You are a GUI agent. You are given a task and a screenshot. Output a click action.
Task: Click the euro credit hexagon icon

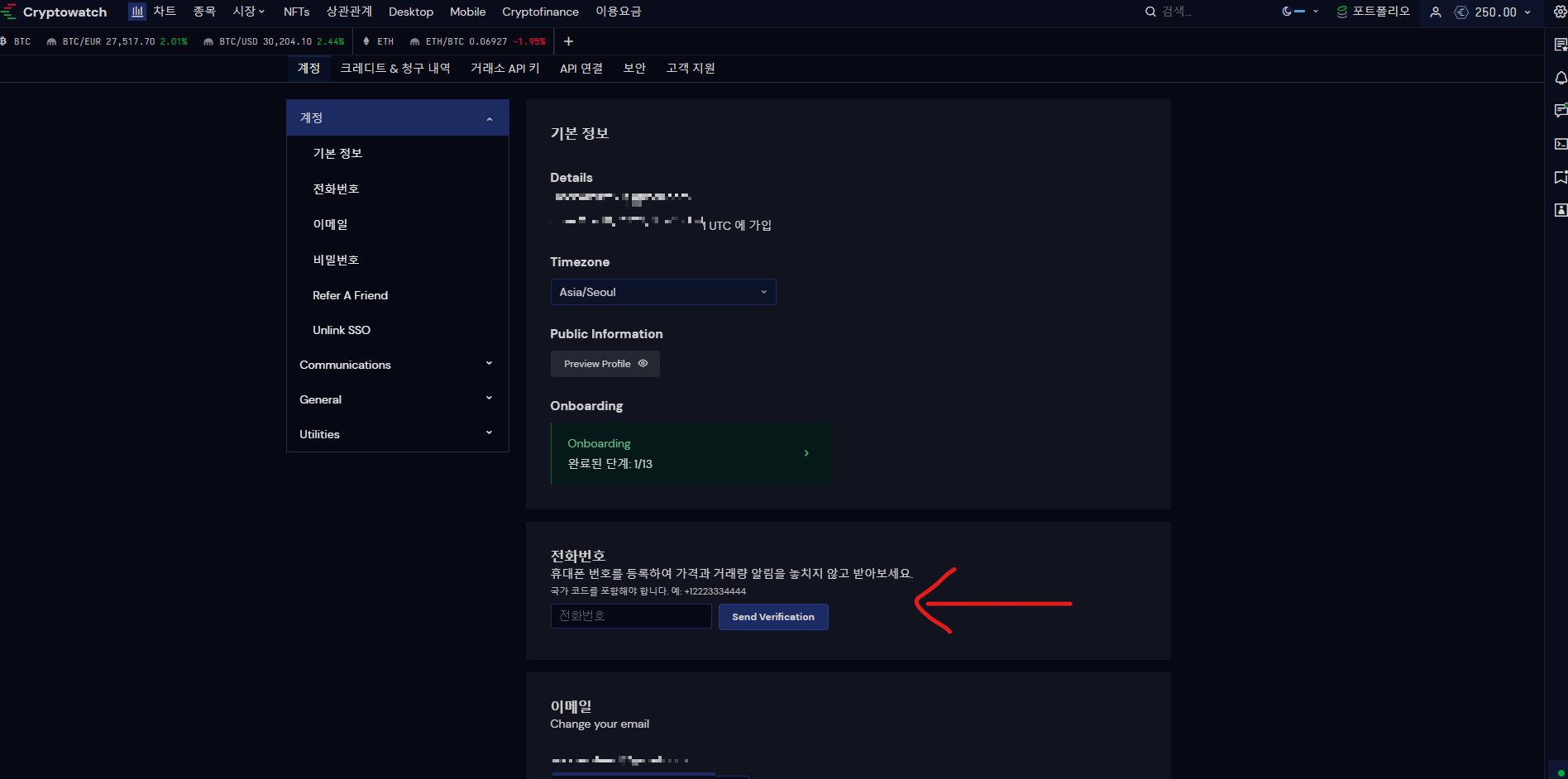click(1461, 12)
